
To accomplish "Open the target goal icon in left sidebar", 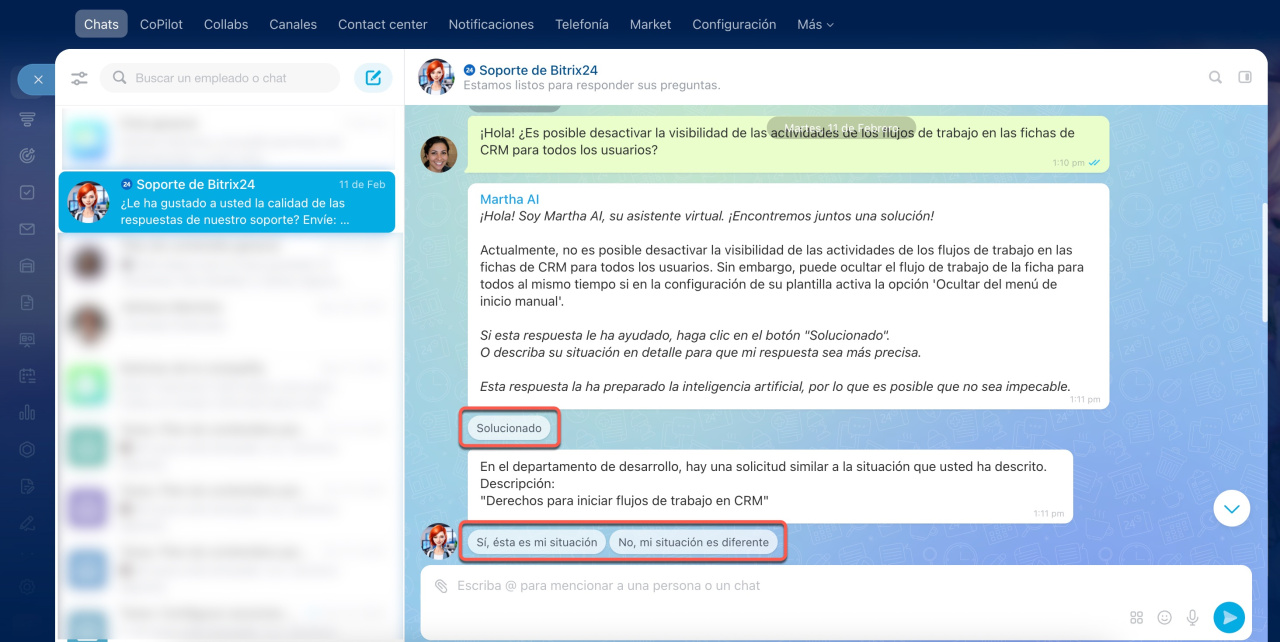I will coord(27,156).
